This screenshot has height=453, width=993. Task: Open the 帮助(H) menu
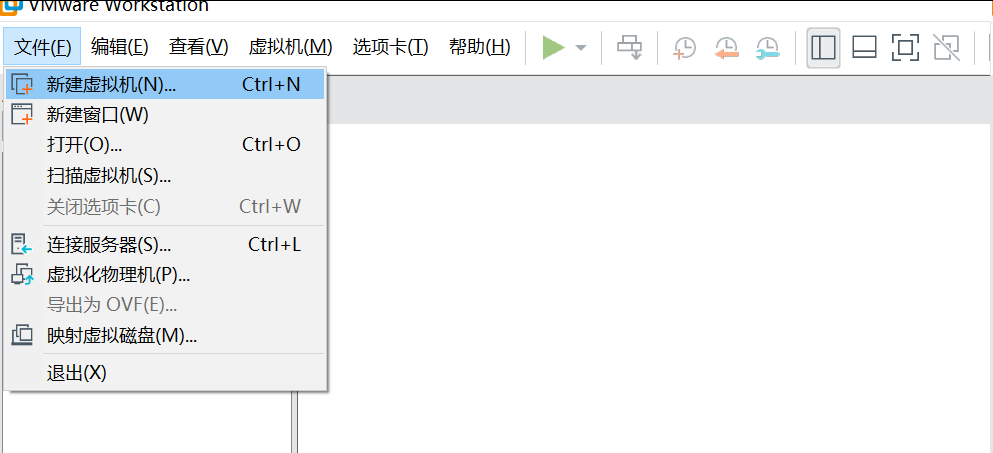[479, 46]
